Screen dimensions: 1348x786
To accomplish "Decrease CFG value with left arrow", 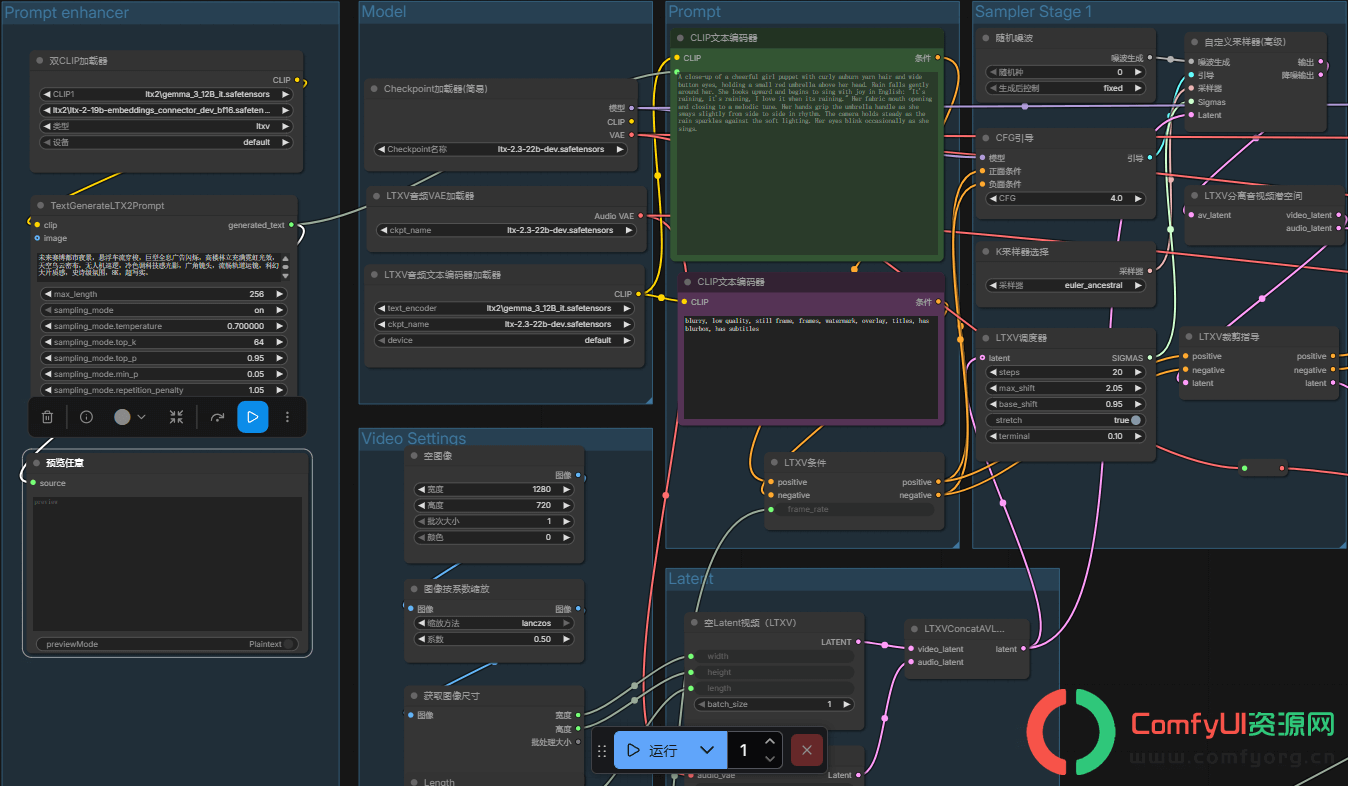I will [x=992, y=198].
